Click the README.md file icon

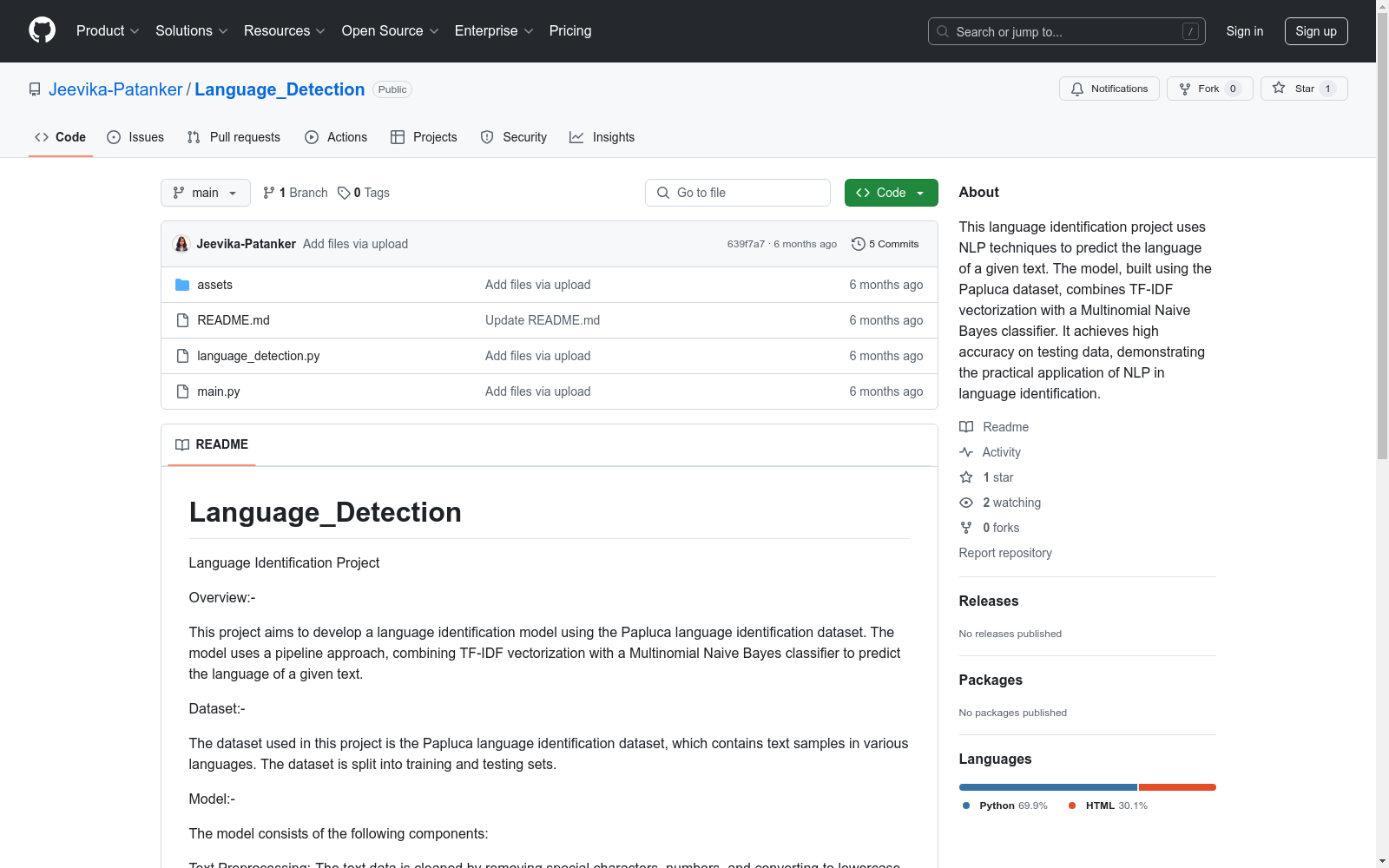[182, 320]
